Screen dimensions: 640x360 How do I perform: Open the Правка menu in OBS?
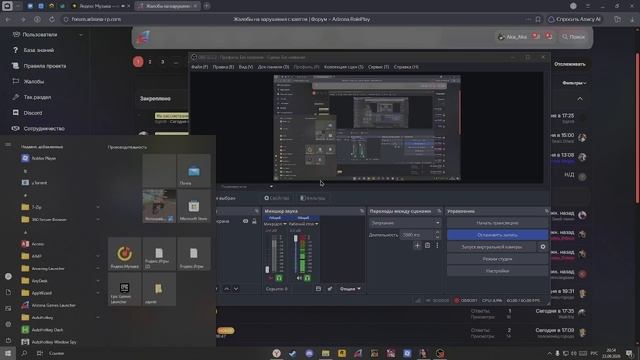pyautogui.click(x=223, y=67)
